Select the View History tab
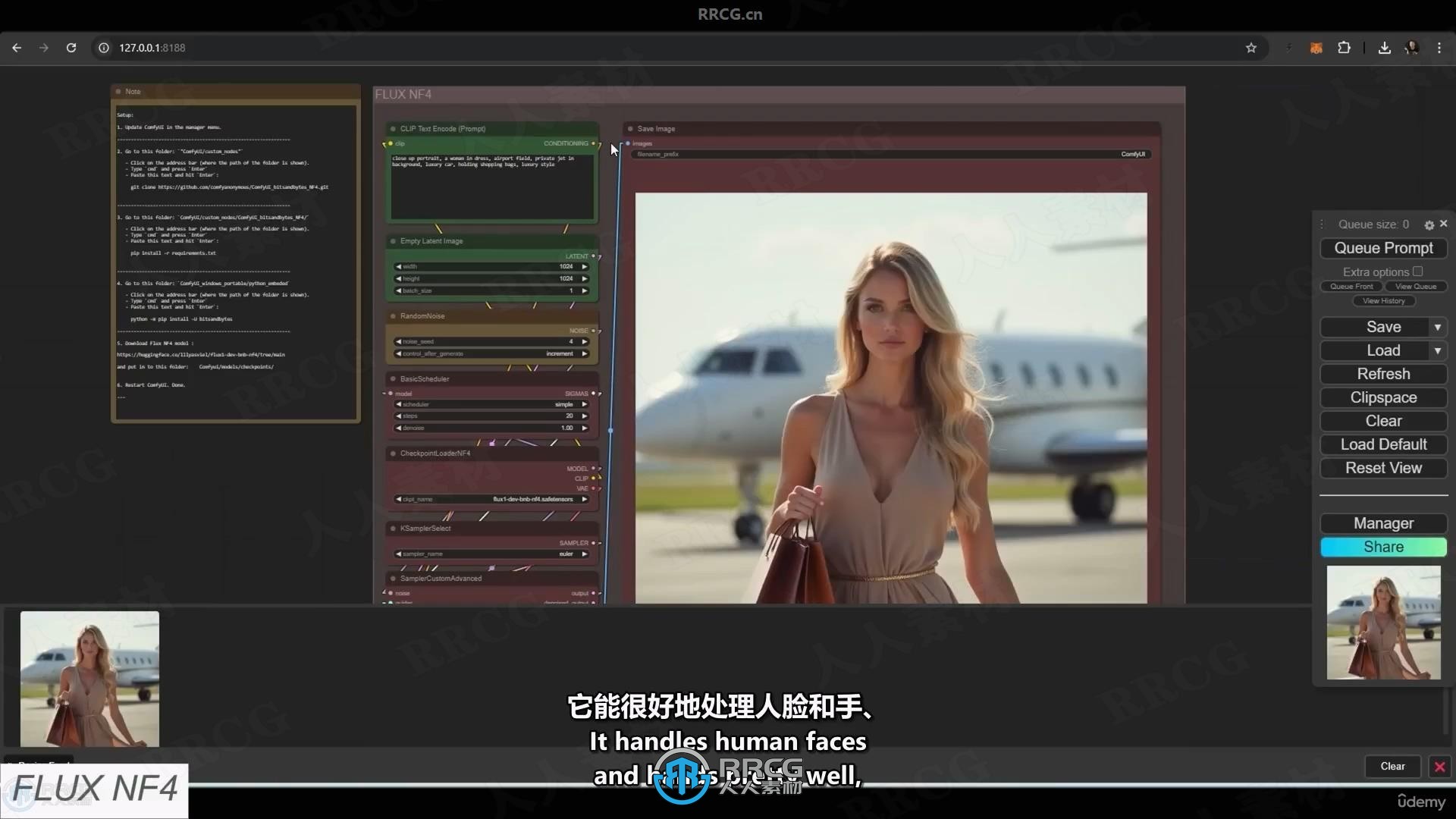Image resolution: width=1456 pixels, height=819 pixels. [x=1383, y=300]
